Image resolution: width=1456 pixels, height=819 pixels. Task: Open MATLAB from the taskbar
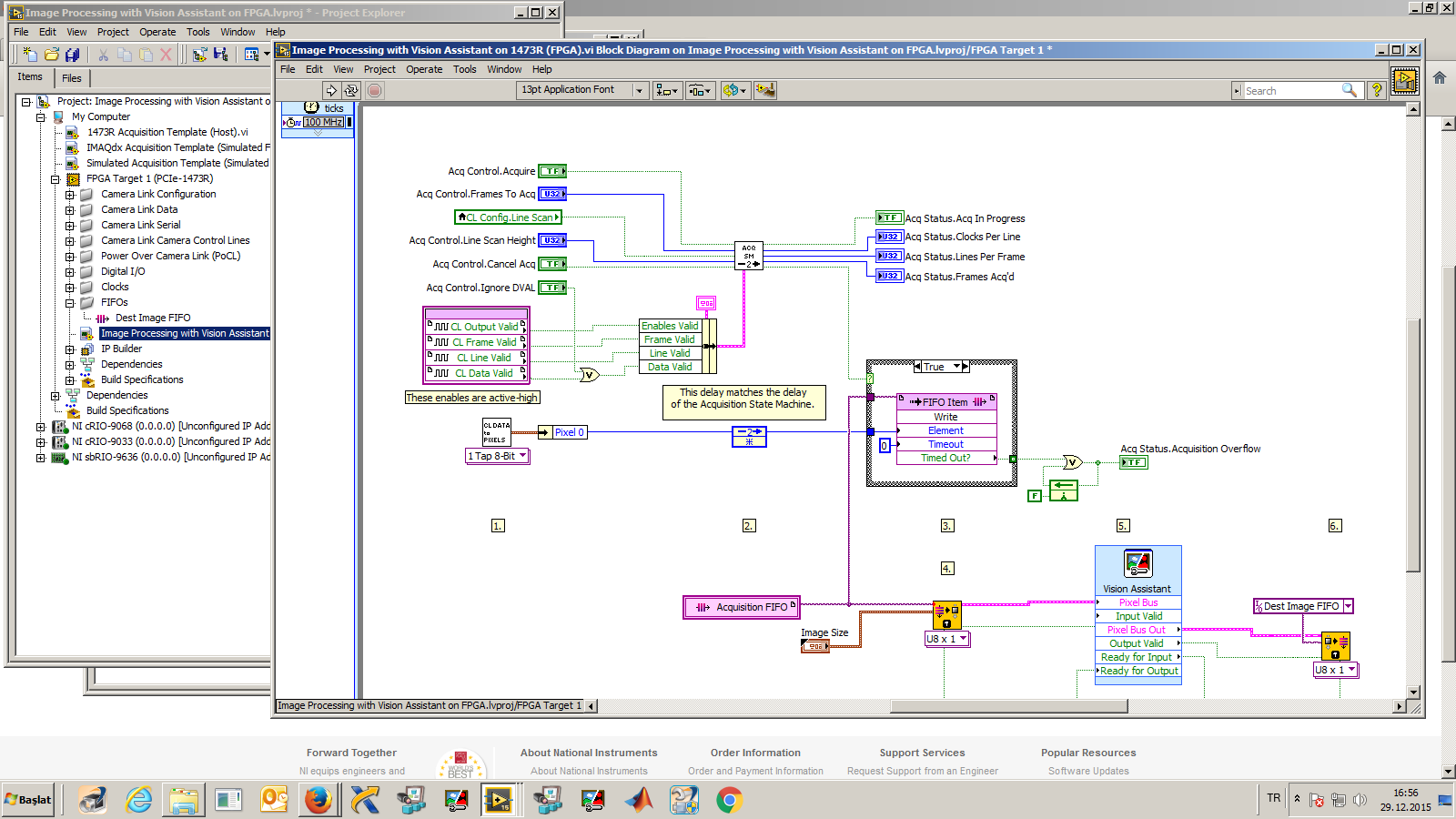(639, 800)
